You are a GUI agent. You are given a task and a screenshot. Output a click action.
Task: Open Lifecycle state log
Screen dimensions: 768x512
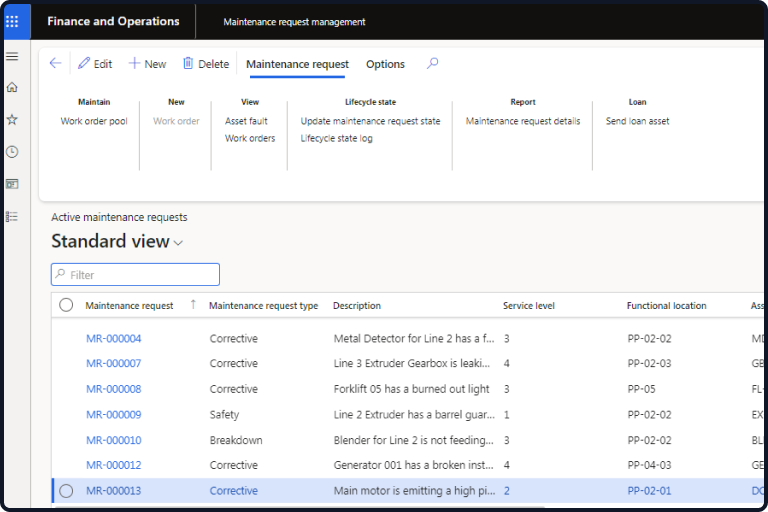pos(336,138)
